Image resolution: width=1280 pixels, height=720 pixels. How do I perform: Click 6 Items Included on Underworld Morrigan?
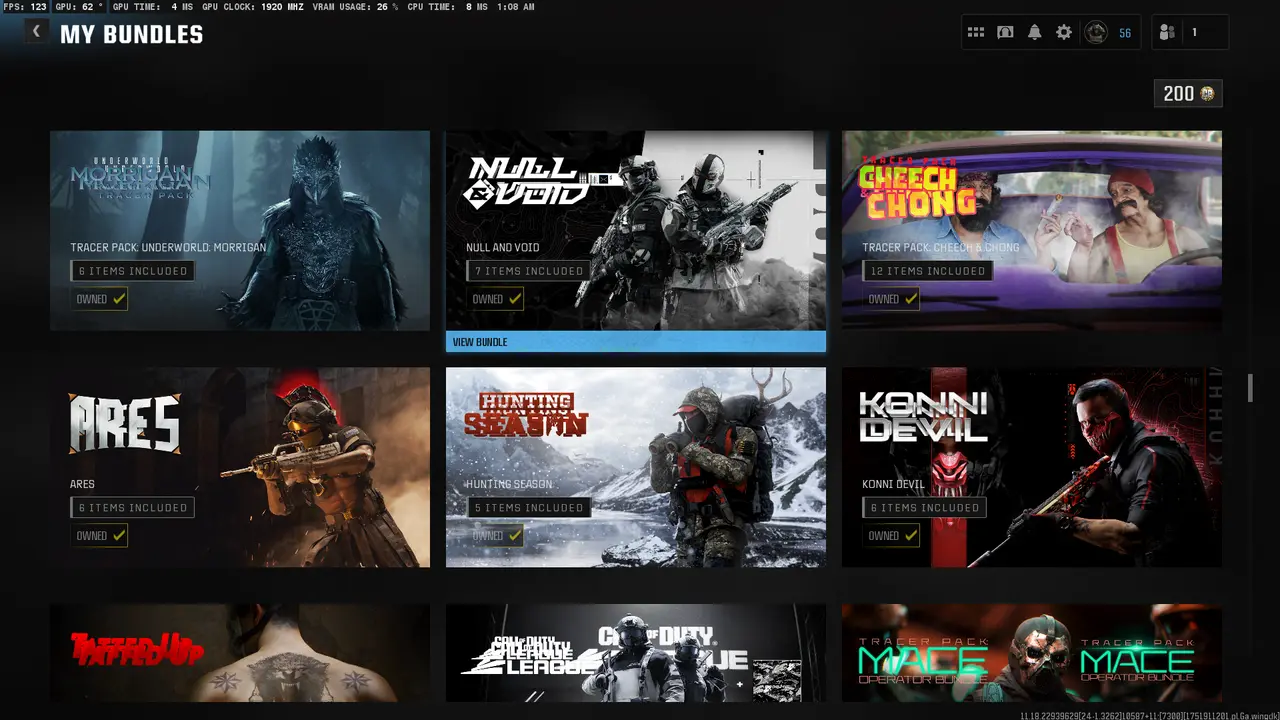coord(133,271)
